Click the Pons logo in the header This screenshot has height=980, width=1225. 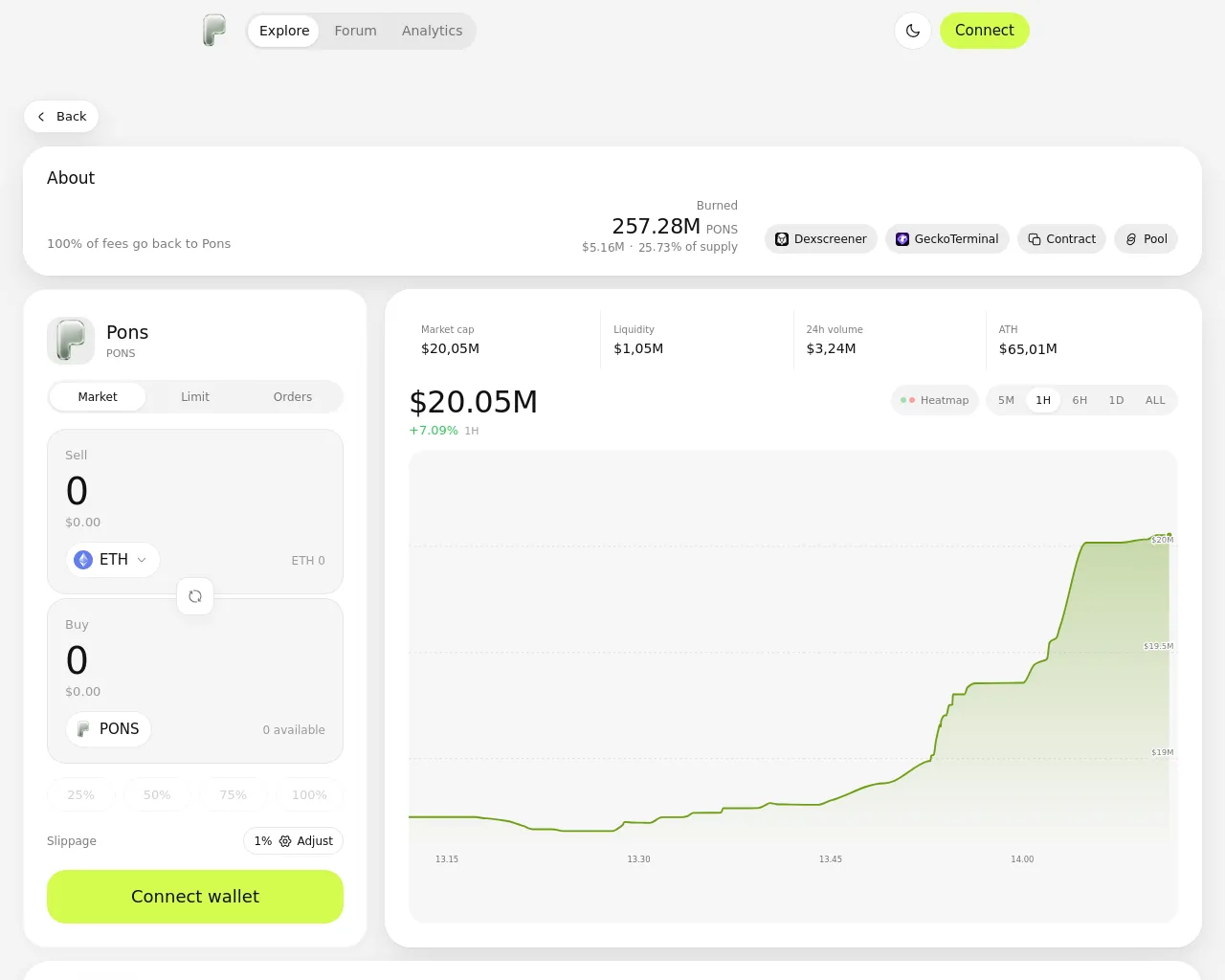tap(214, 31)
